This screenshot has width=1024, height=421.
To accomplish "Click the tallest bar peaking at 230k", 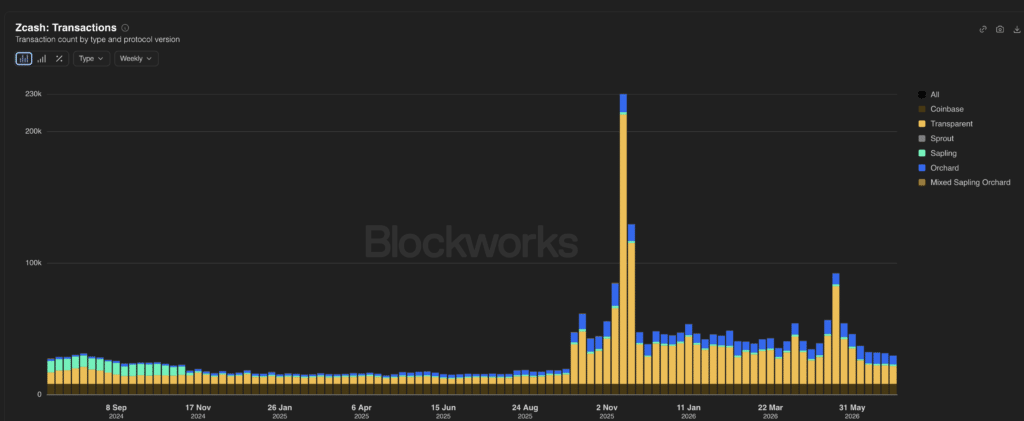I will tap(623, 244).
